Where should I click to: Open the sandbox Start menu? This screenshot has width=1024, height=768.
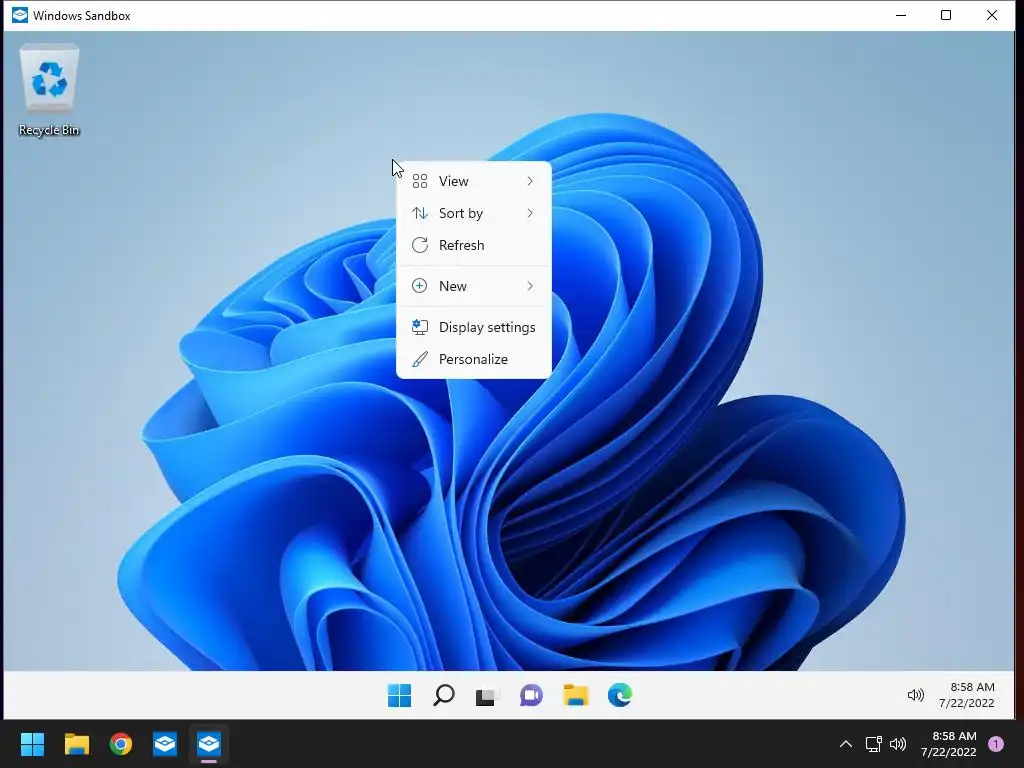pyautogui.click(x=399, y=696)
